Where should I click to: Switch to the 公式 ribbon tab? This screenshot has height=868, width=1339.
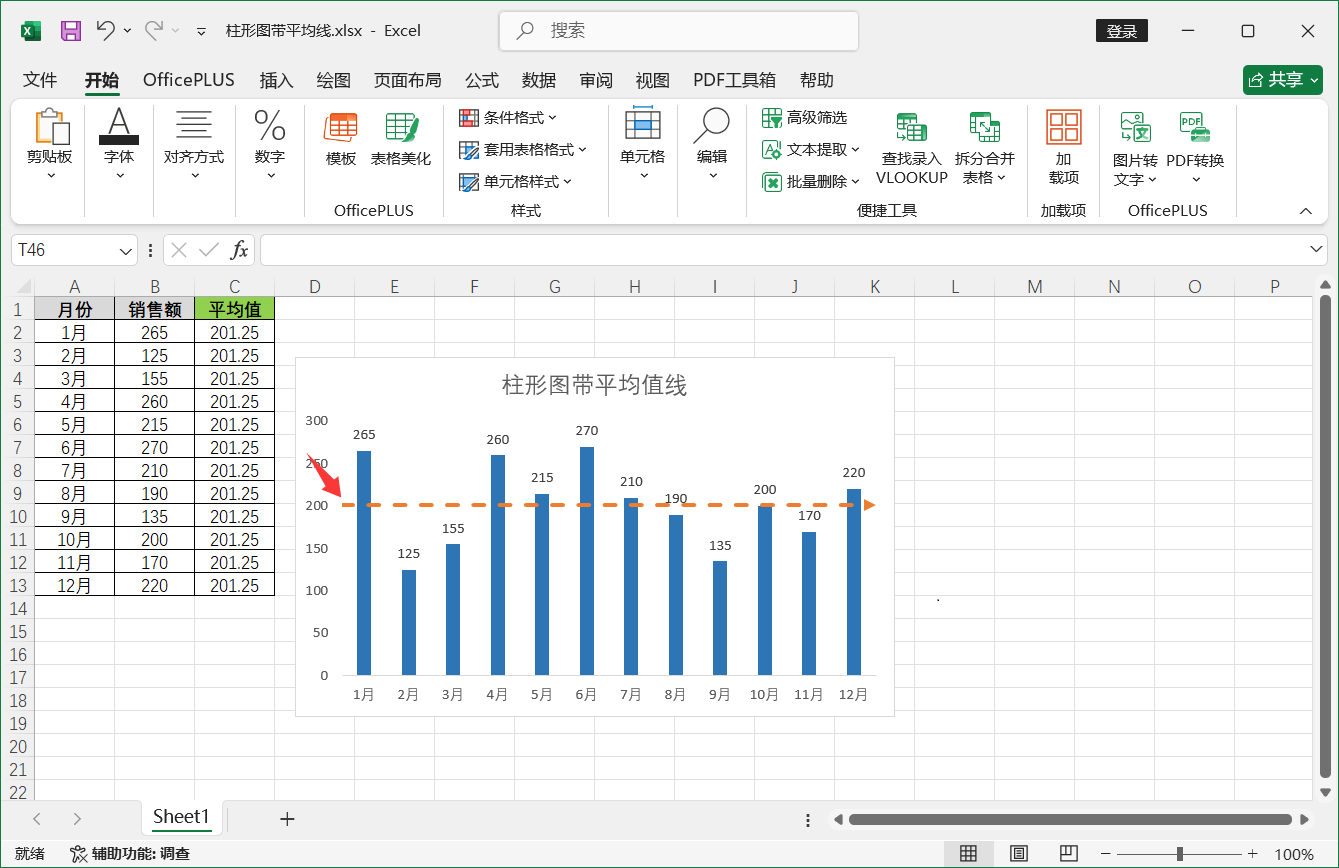point(482,80)
